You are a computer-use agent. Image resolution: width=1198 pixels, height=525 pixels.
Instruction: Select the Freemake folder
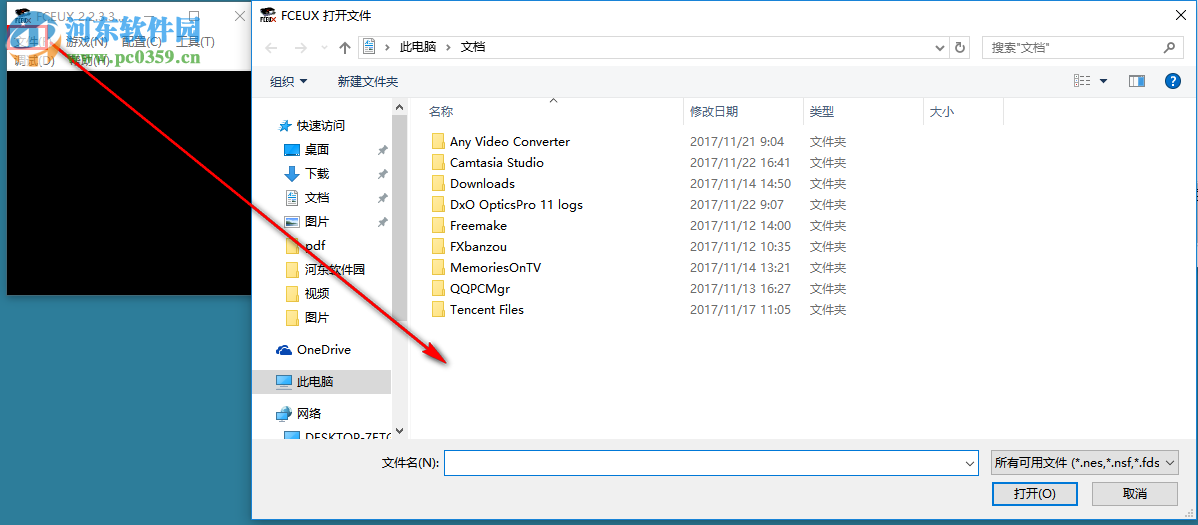coord(478,225)
